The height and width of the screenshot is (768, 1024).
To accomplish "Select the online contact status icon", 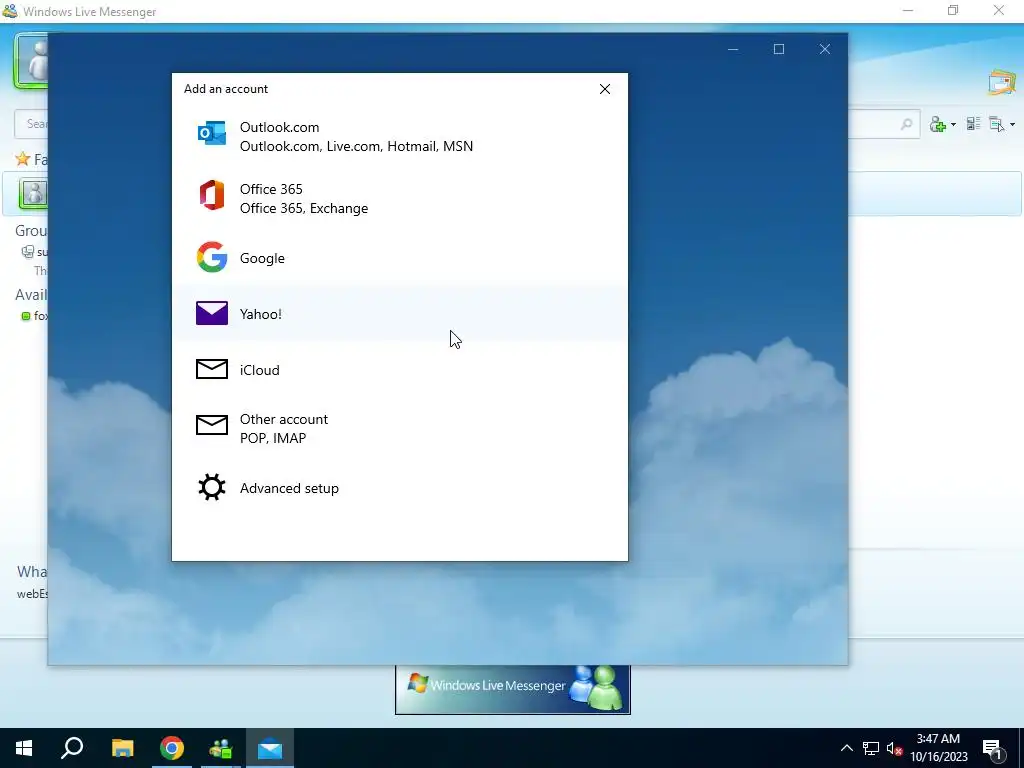I will point(26,316).
